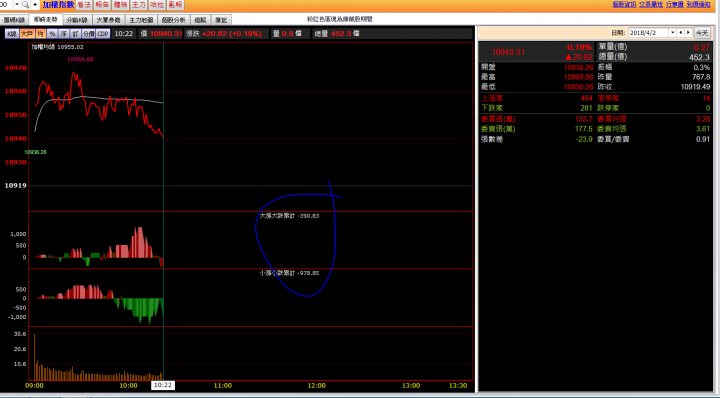Open the 行事曆 link
This screenshot has height=398, width=720.
[x=675, y=4]
